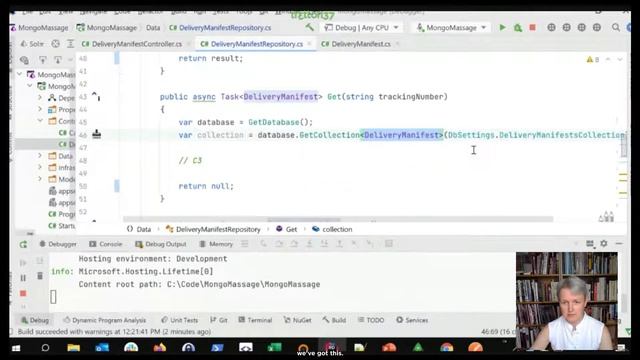
Task: Open the Git tool window
Action: coord(219,320)
